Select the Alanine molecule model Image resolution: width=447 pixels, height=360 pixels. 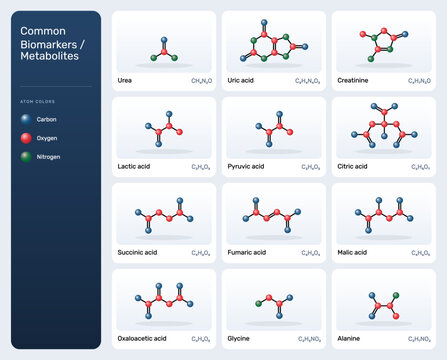(384, 306)
